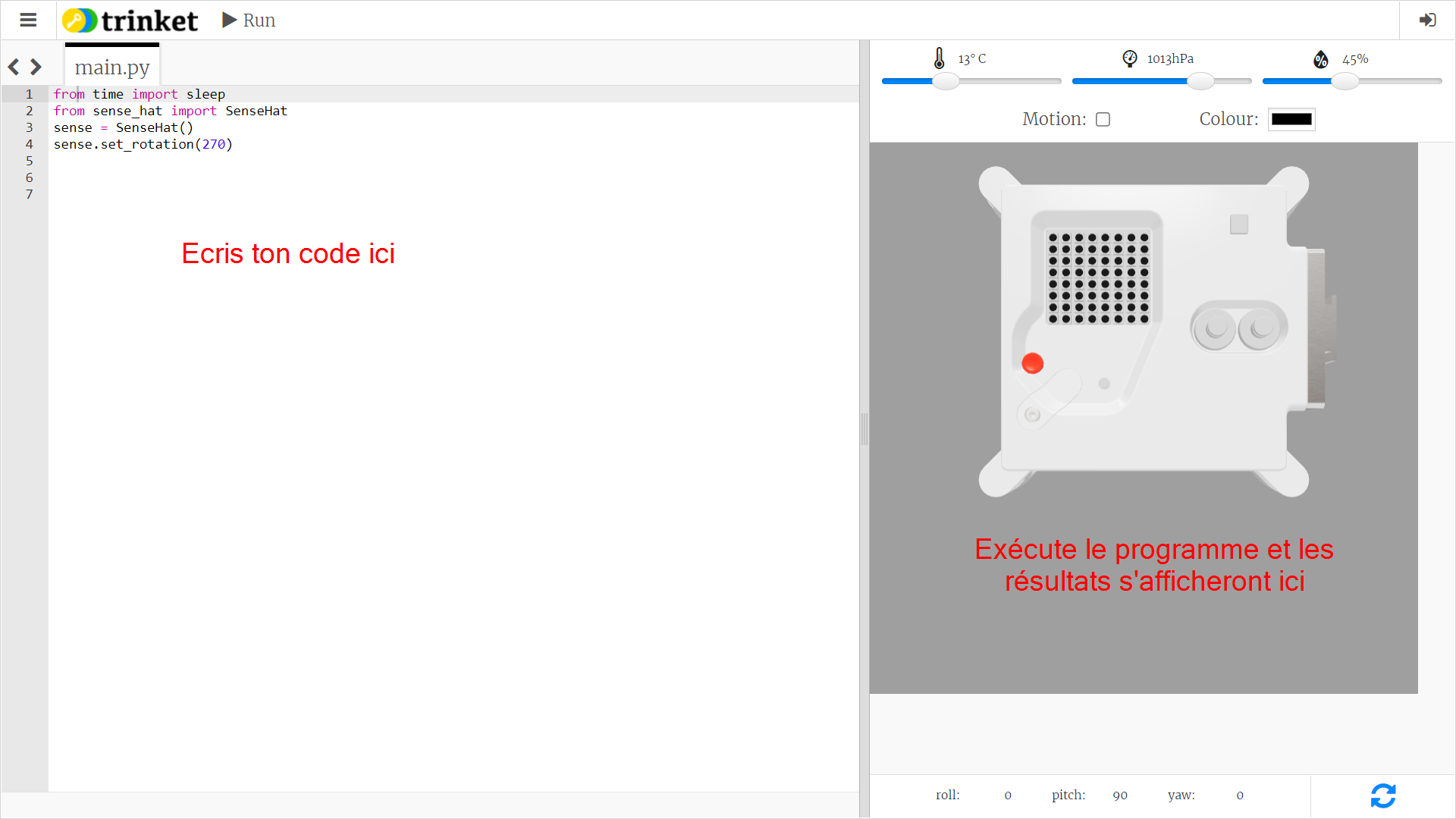The width and height of the screenshot is (1456, 819).
Task: Click the thermometer temperature icon
Action: click(x=939, y=58)
